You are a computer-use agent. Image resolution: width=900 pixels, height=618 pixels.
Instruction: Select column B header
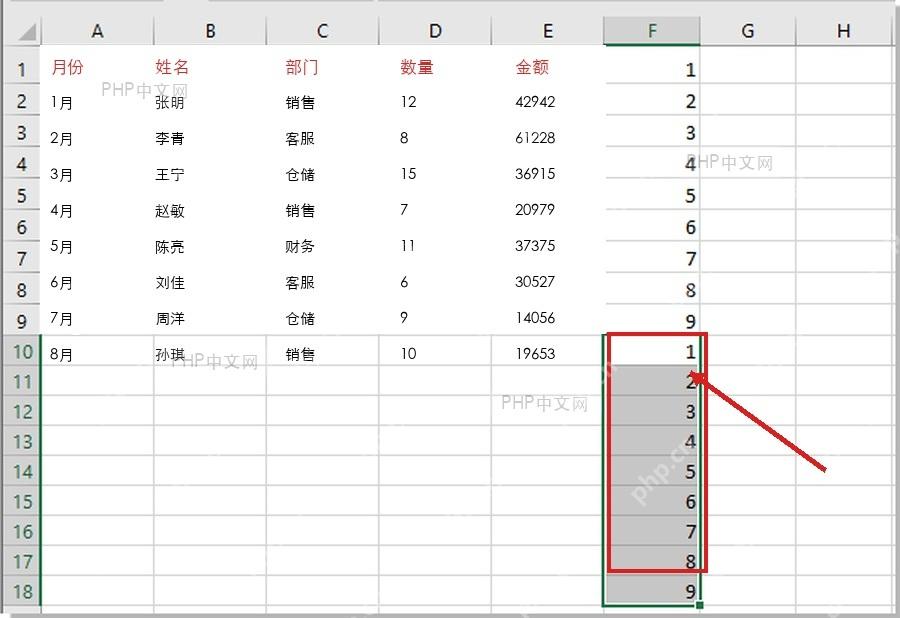point(210,31)
